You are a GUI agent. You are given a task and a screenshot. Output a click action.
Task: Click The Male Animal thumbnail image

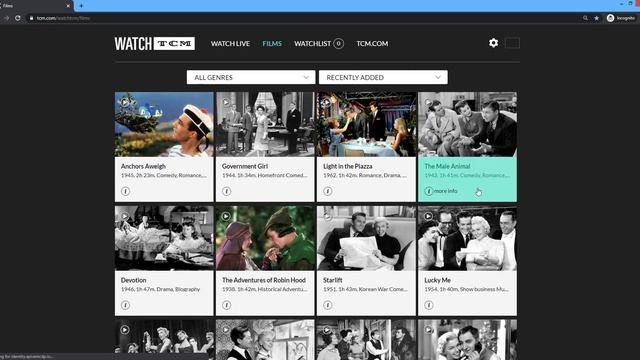pyautogui.click(x=467, y=124)
